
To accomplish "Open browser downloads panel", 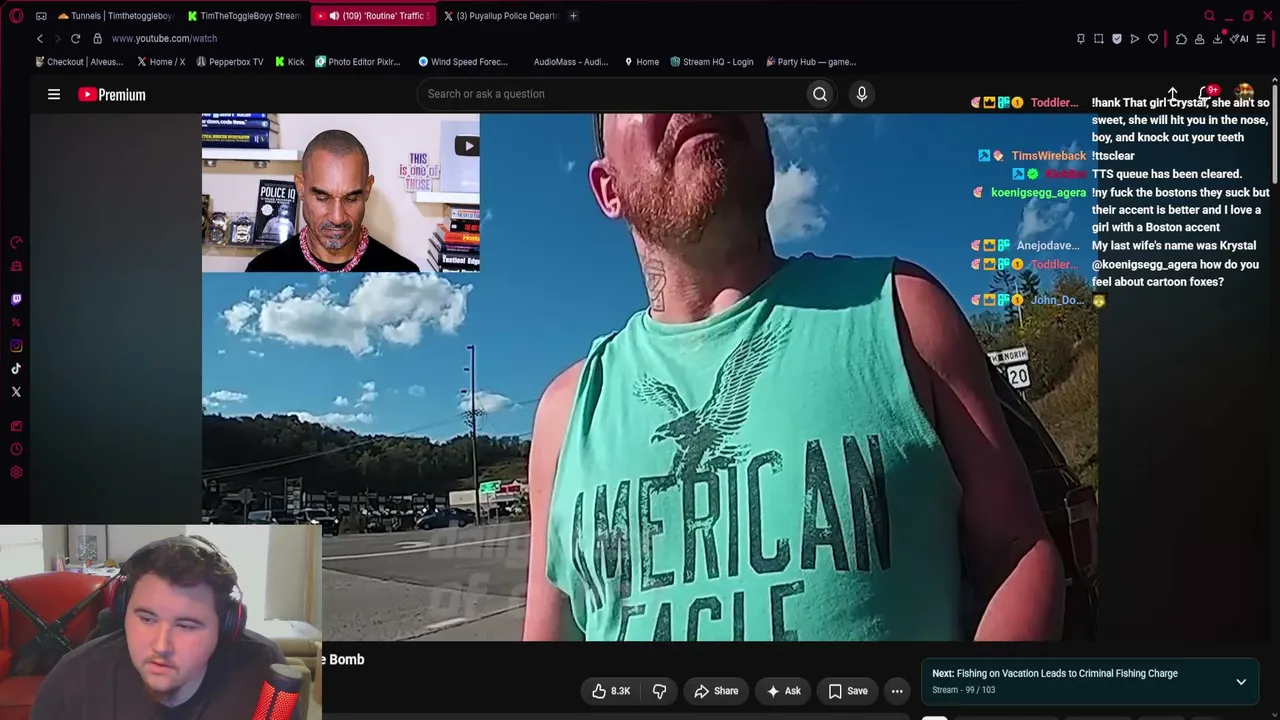I will coord(1218,39).
